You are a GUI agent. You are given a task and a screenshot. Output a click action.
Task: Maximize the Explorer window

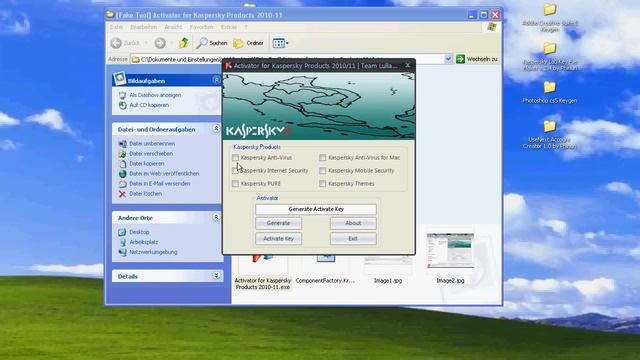click(x=484, y=15)
